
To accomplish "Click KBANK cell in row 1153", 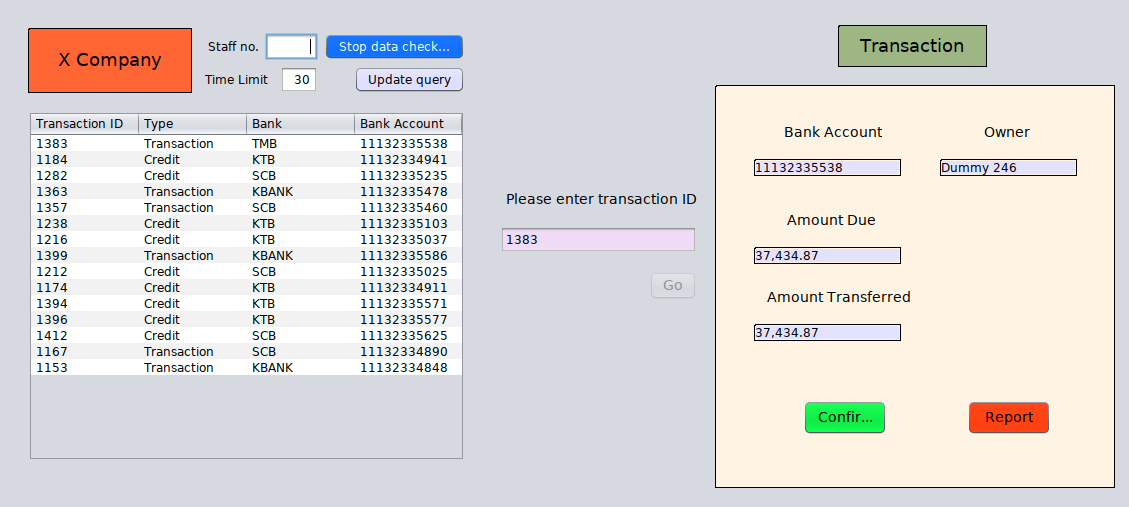I will pos(300,367).
